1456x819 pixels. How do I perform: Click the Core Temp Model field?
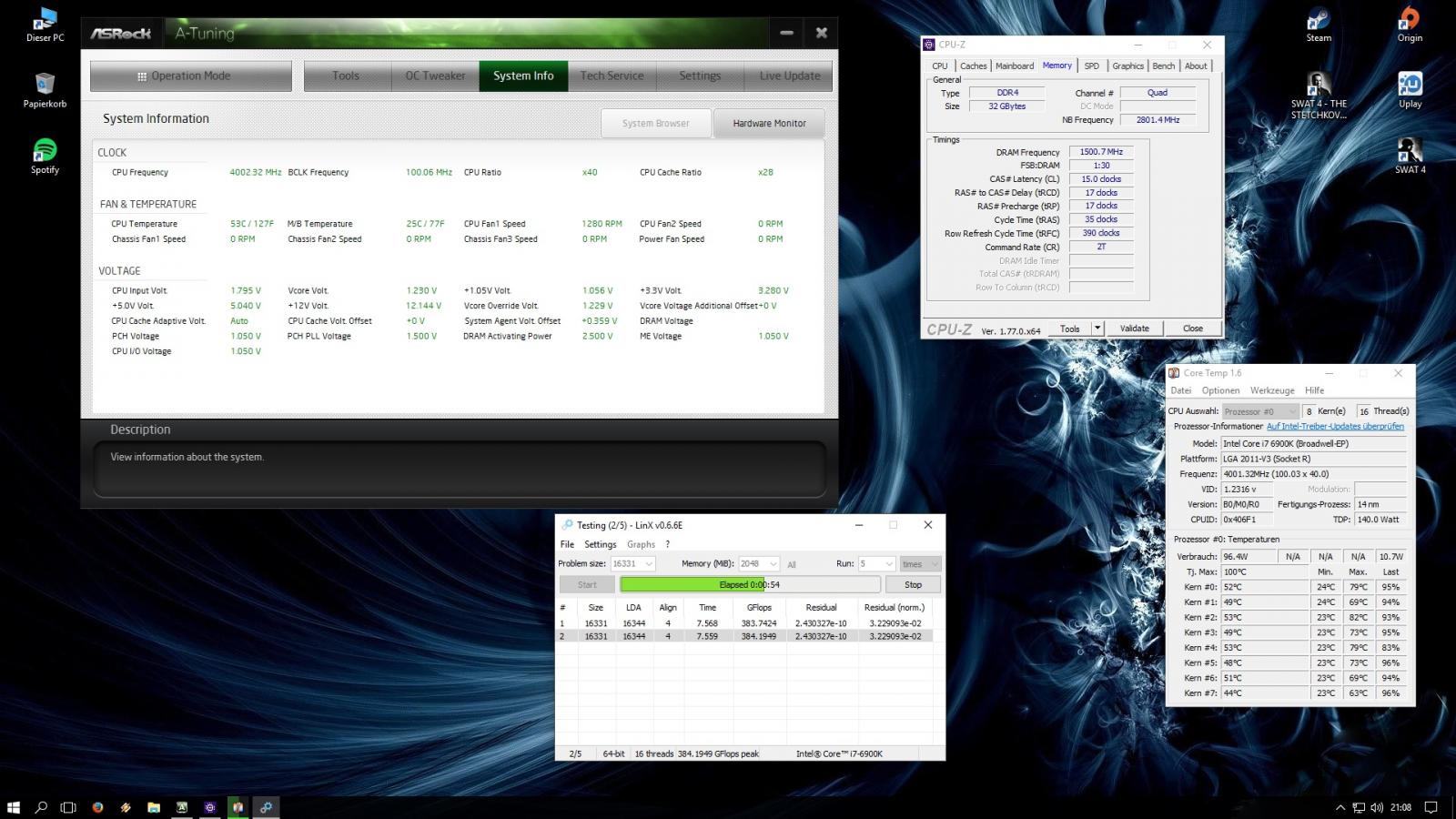click(1313, 444)
